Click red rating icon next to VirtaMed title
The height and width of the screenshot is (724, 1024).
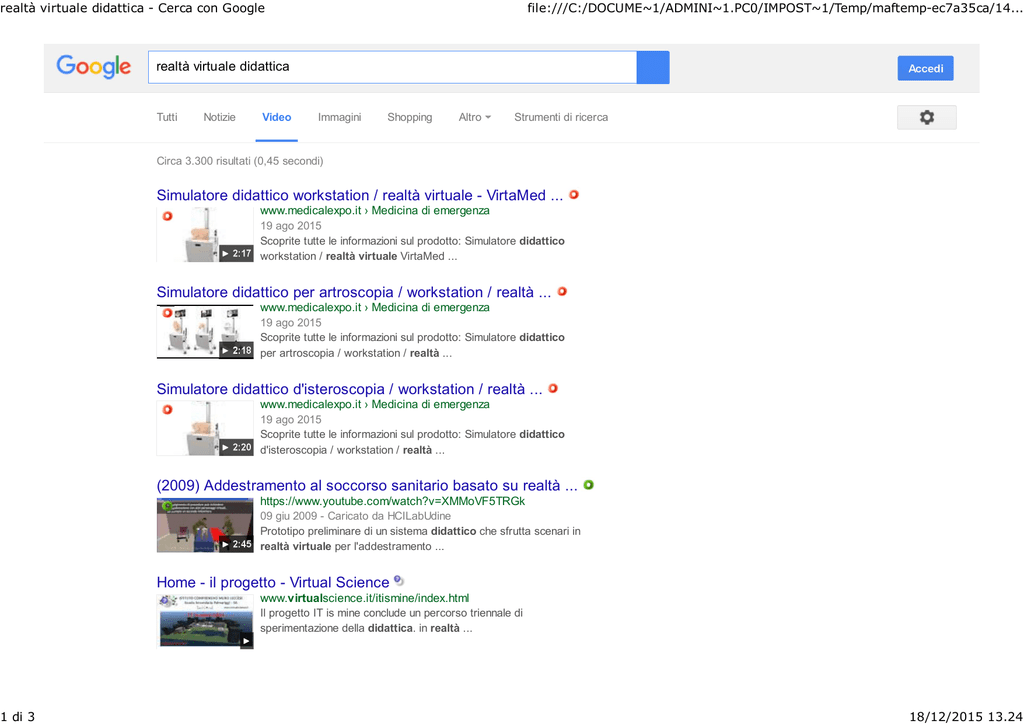point(574,195)
